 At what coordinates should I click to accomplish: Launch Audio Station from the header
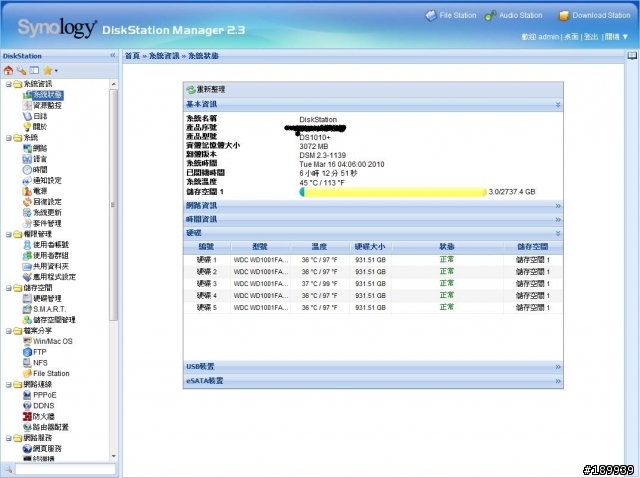coord(513,16)
